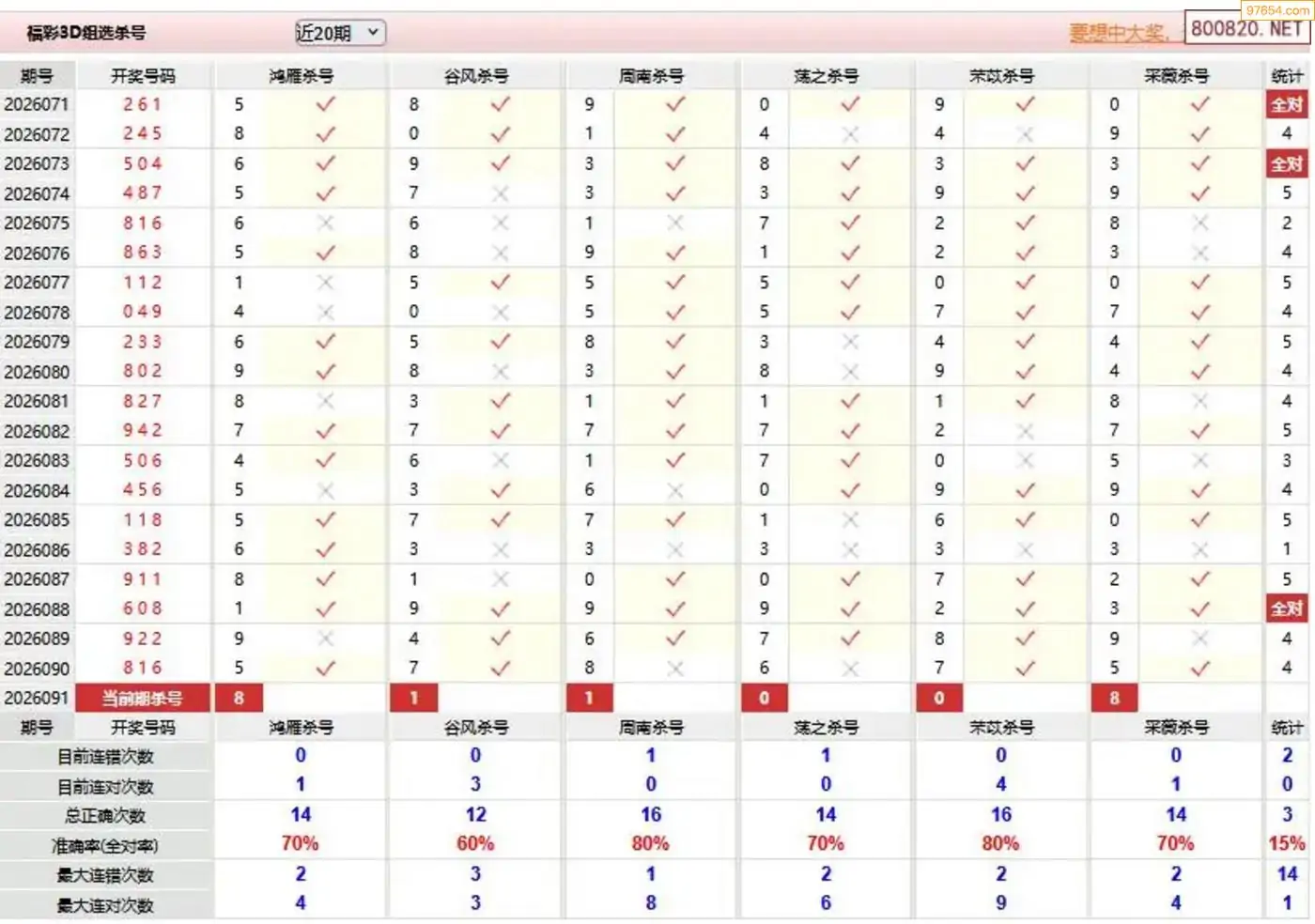Click the top 谷风杀号 column header
Image resolution: width=1315 pixels, height=924 pixels.
tap(476, 76)
